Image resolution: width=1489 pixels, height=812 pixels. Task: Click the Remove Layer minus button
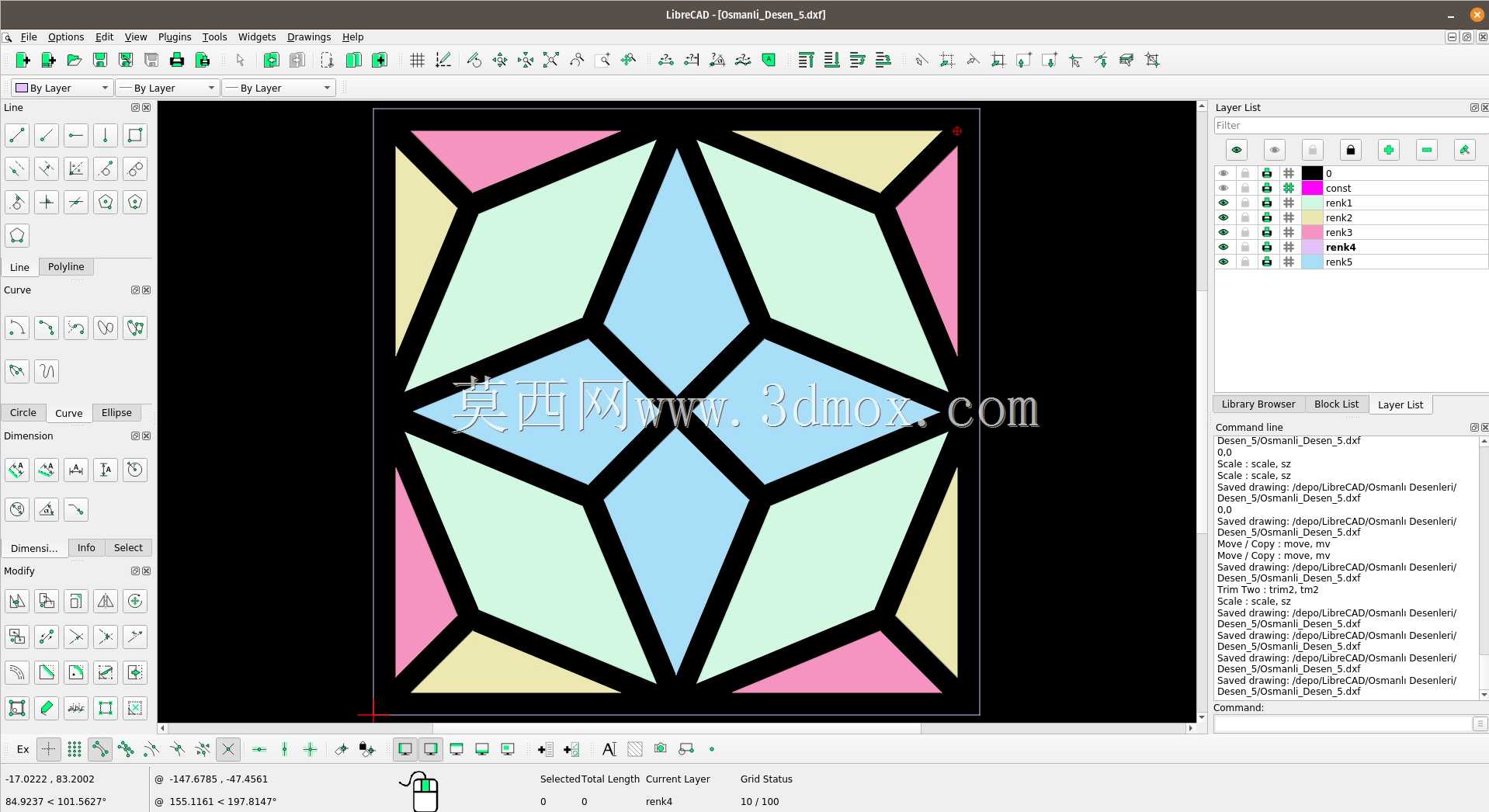[x=1427, y=150]
